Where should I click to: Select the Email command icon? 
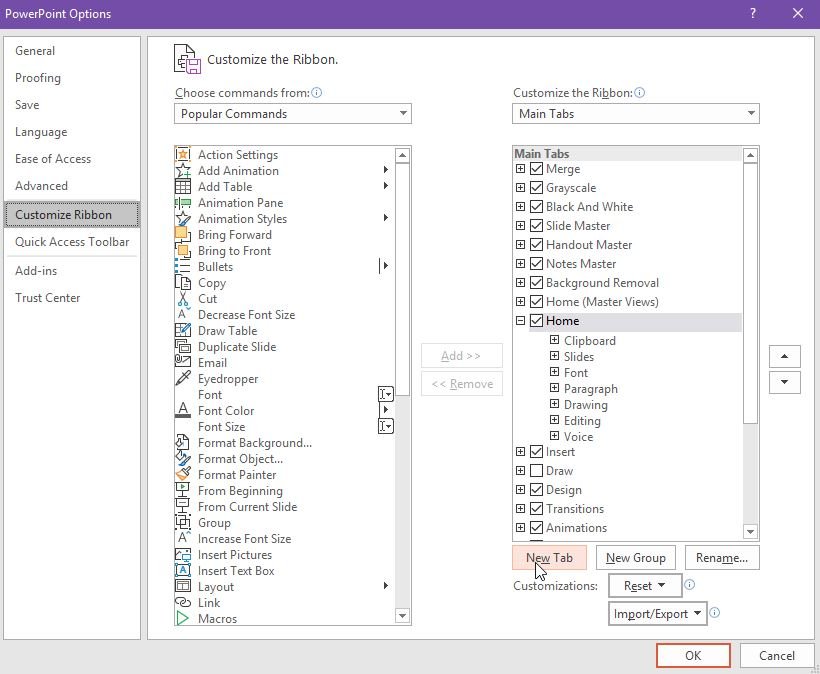pos(183,363)
